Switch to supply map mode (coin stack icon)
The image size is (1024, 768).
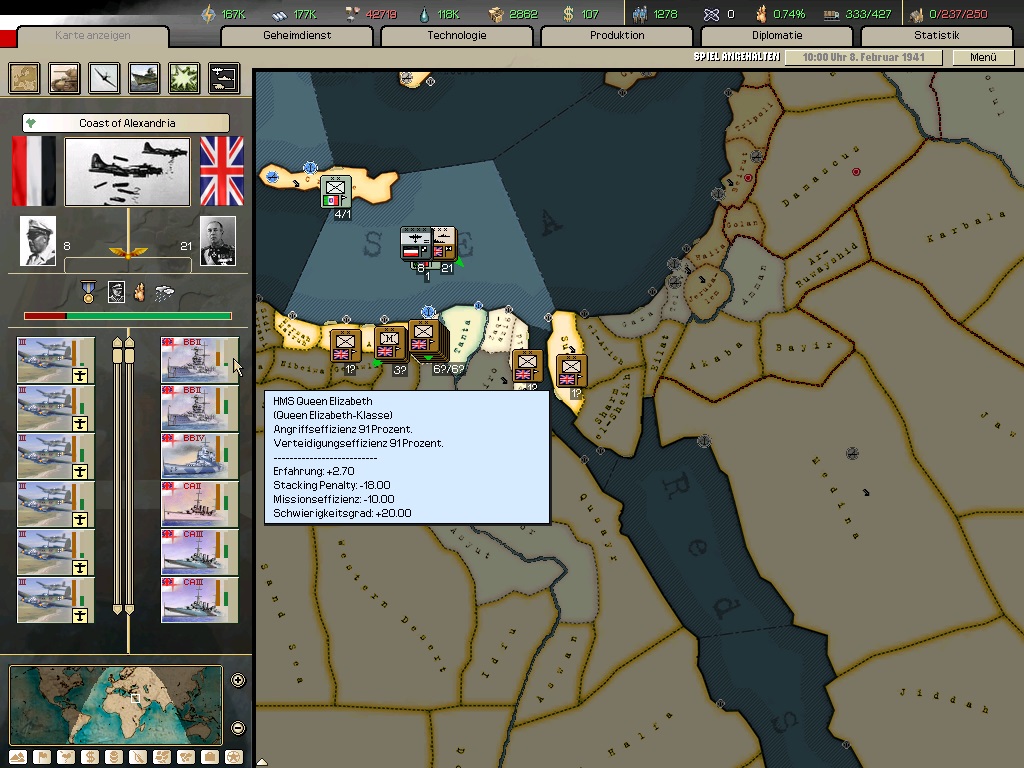[x=114, y=757]
